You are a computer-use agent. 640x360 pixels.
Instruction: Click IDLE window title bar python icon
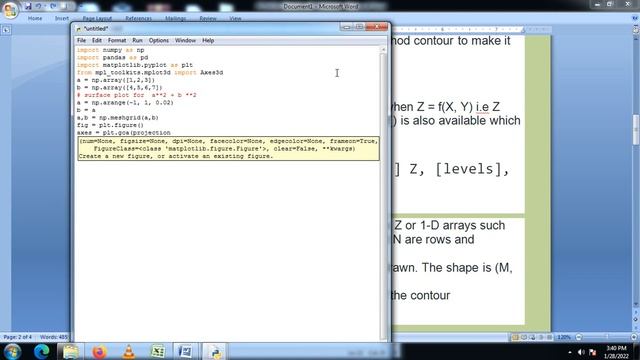pyautogui.click(x=79, y=29)
